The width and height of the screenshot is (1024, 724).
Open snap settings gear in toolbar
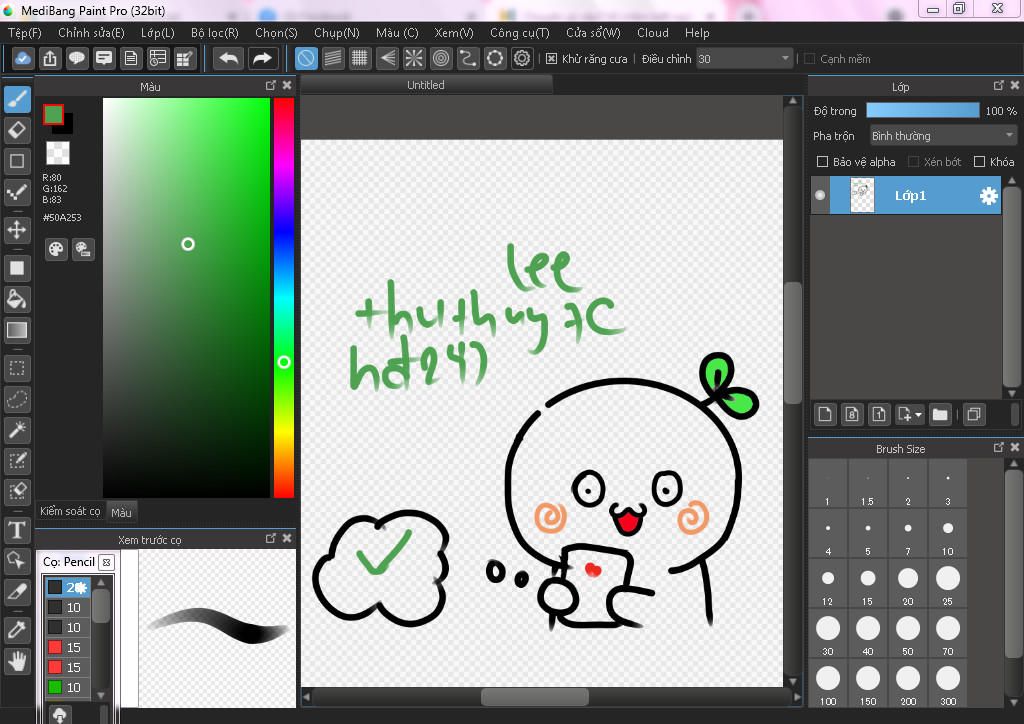(x=522, y=59)
